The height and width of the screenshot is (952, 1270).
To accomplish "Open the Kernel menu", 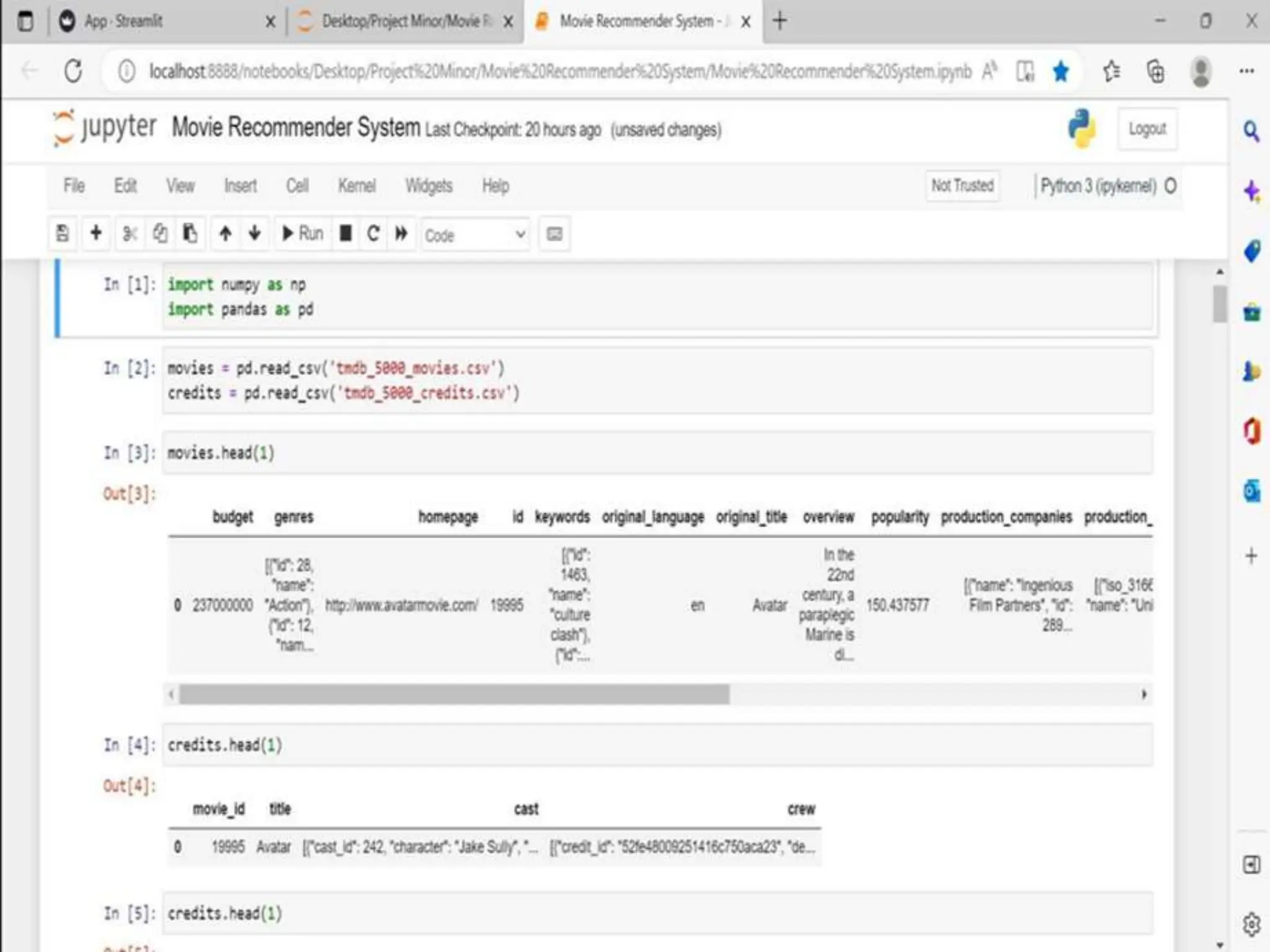I will 357,186.
